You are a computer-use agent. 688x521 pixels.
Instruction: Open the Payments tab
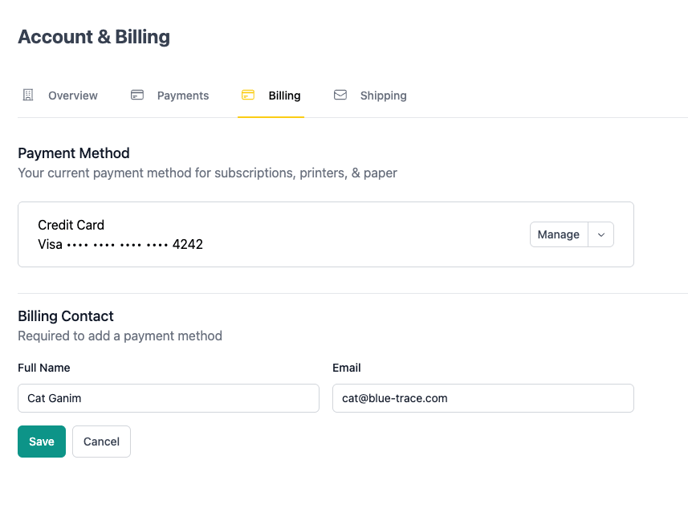coord(182,96)
